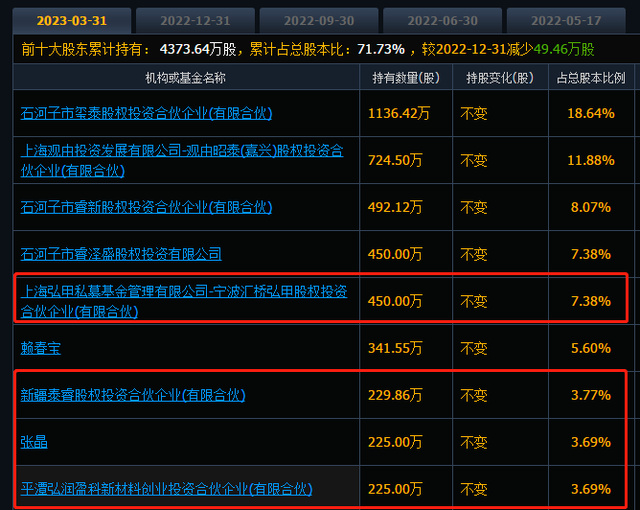Screen dimensions: 640x510
Task: Open 上海观由投资发展有限公司 shareholder link
Action: tap(182, 160)
